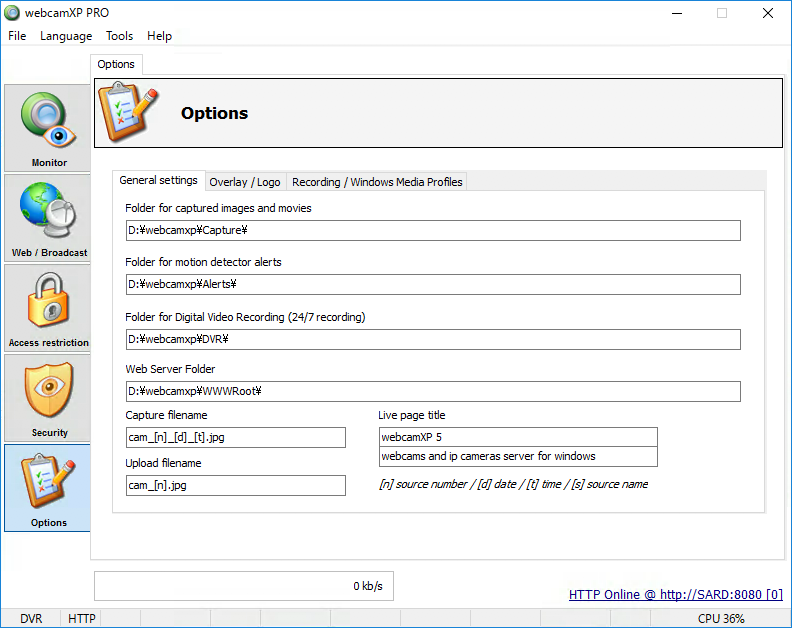This screenshot has height=628, width=792.
Task: Switch to General settings tab
Action: click(x=159, y=180)
